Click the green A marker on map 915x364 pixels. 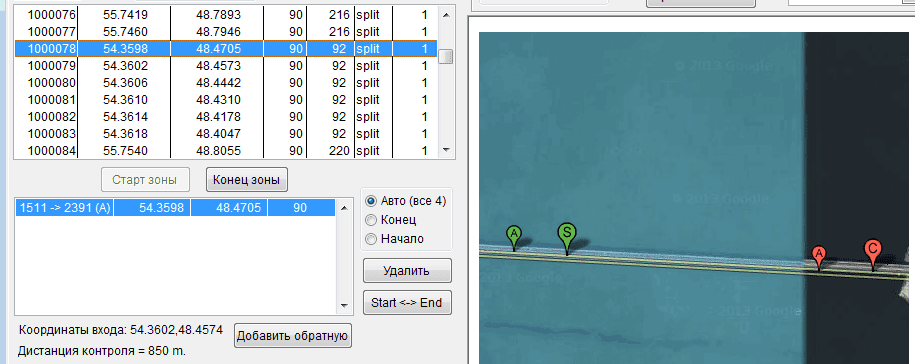click(x=514, y=237)
